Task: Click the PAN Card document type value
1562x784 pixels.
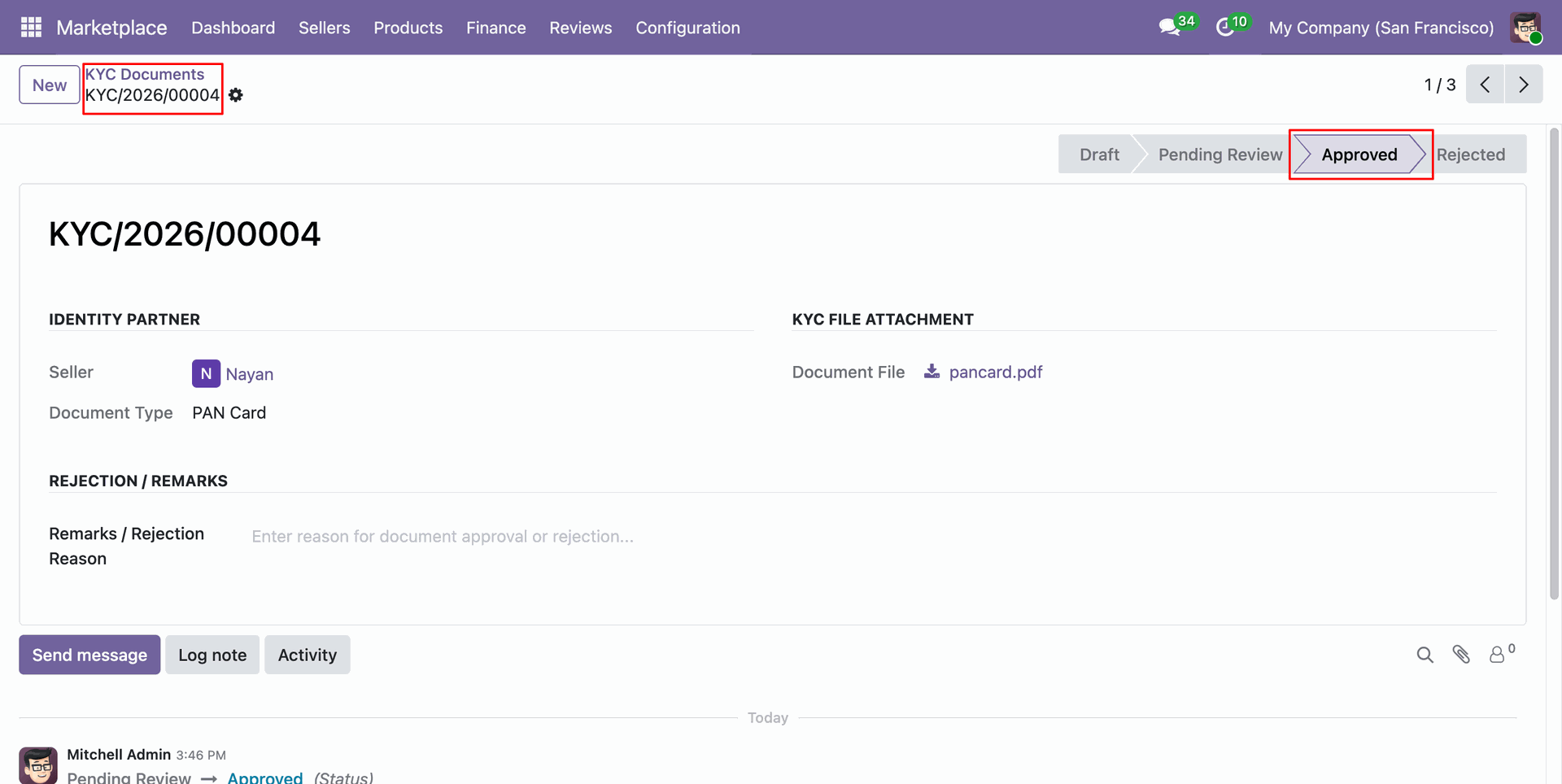Action: [229, 413]
